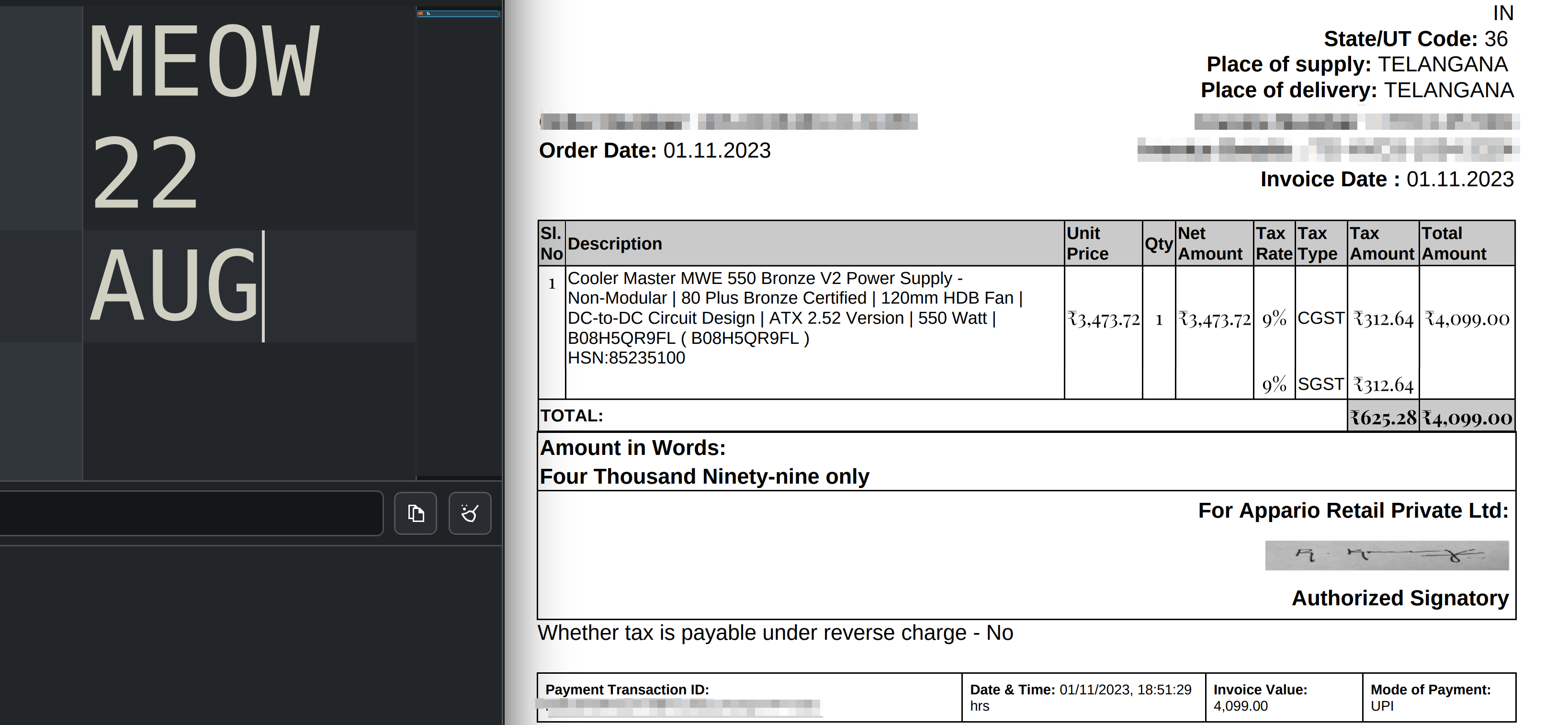The width and height of the screenshot is (1568, 725).
Task: Click the broom clear icon button
Action: [x=469, y=513]
